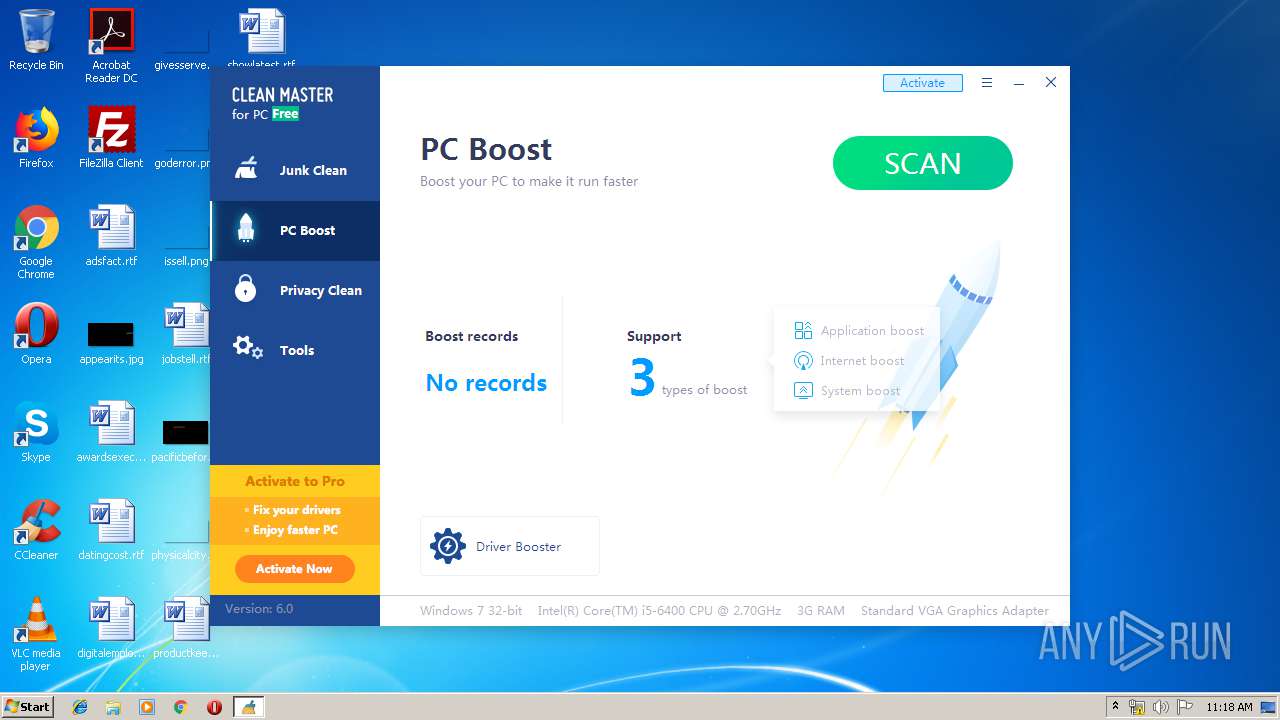Click the Activate Now orange button
The height and width of the screenshot is (720, 1280).
tap(294, 569)
